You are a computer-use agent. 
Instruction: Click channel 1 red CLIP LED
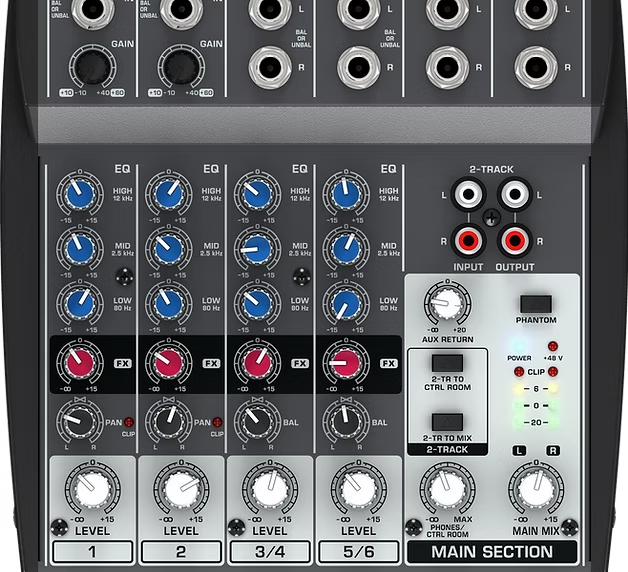pyautogui.click(x=129, y=422)
